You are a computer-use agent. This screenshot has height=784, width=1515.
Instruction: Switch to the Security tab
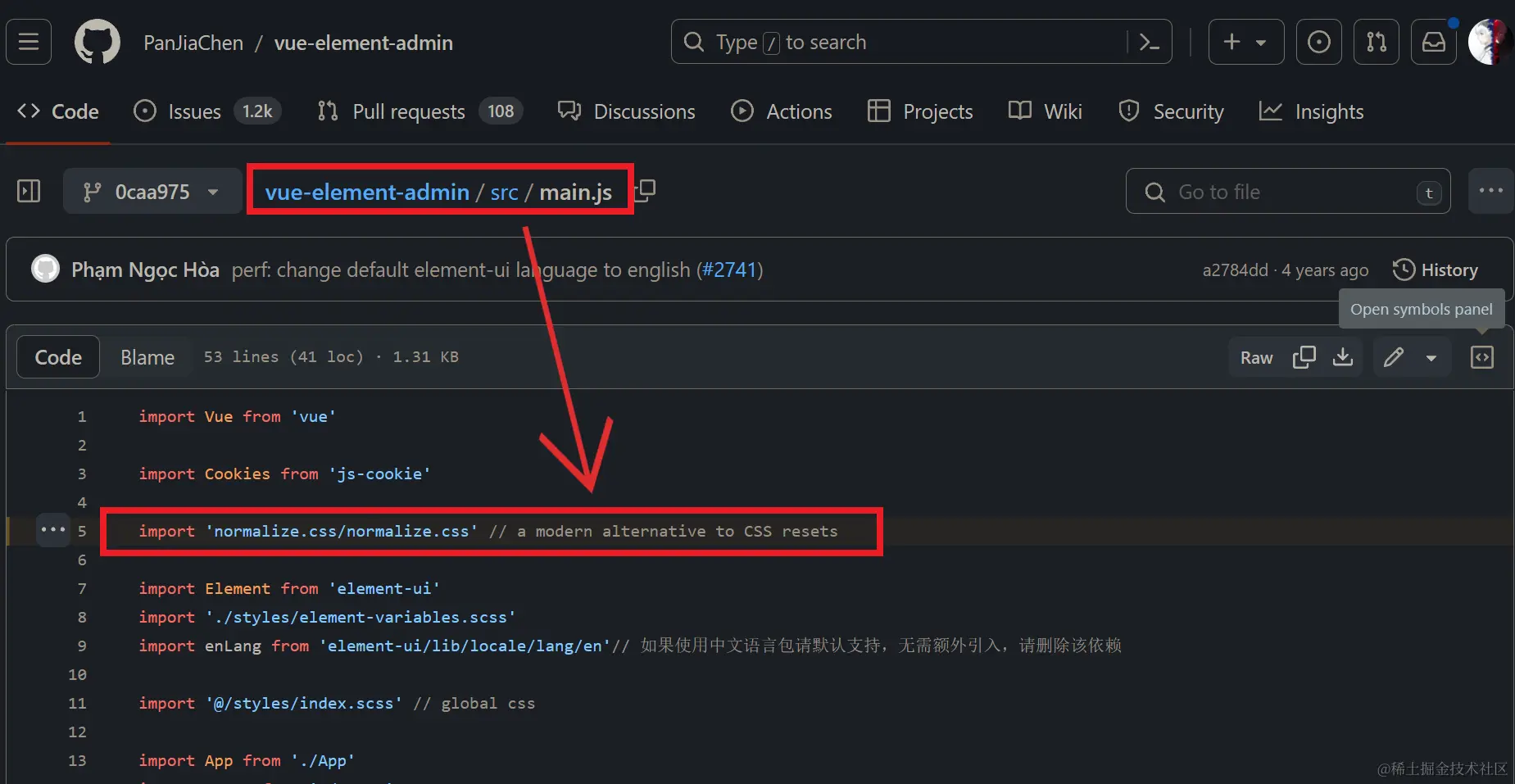click(1171, 111)
